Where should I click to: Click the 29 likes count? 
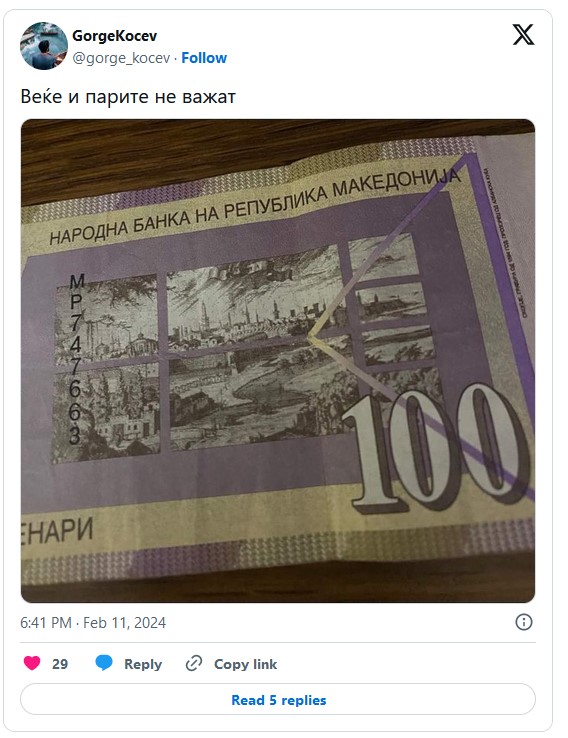point(60,664)
